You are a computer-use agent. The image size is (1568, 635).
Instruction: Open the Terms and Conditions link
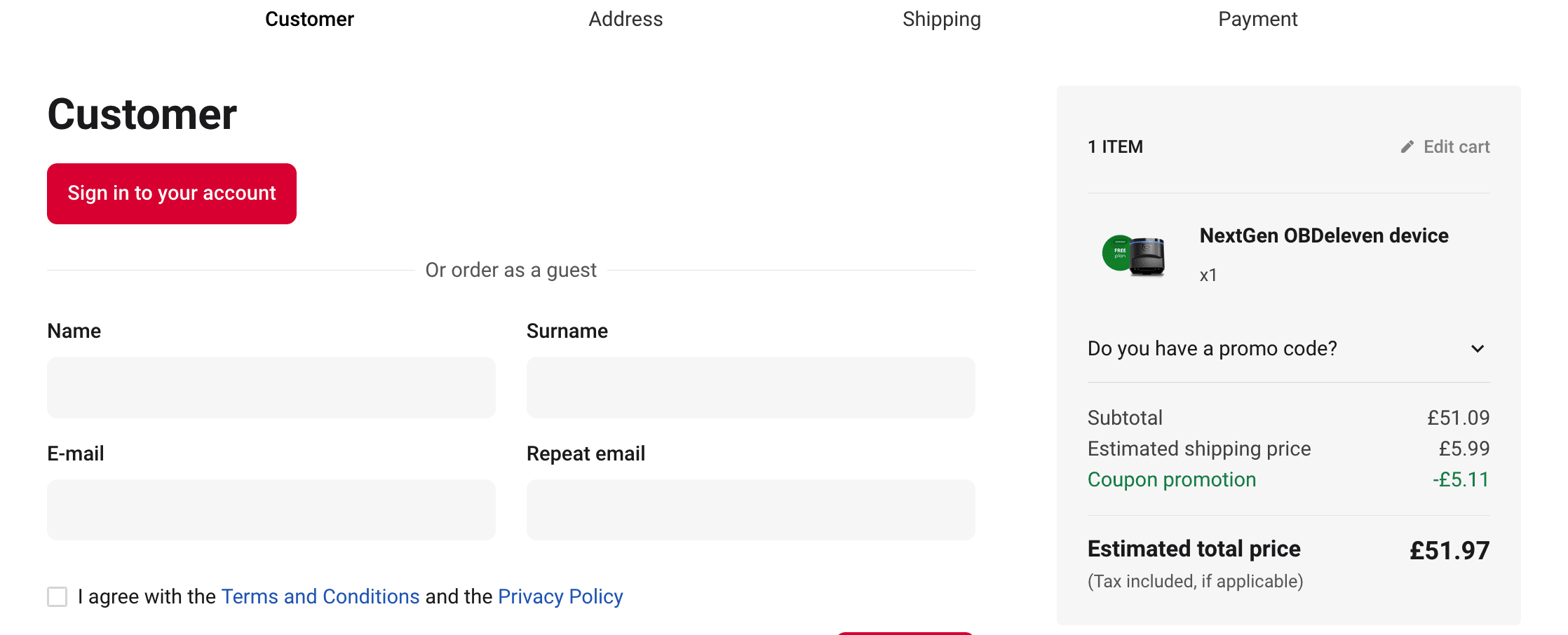(x=320, y=597)
